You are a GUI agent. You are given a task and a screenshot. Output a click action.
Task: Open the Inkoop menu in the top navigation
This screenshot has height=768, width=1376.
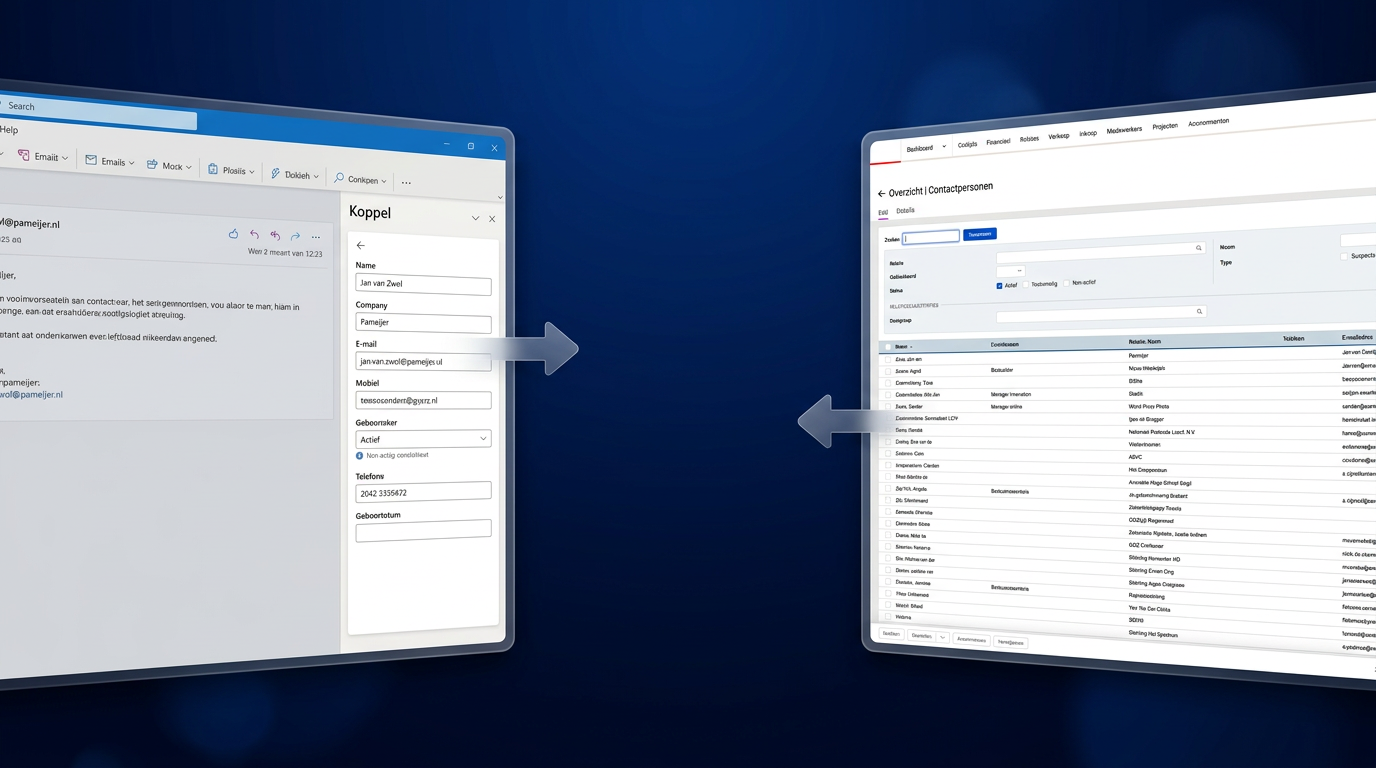click(1088, 133)
